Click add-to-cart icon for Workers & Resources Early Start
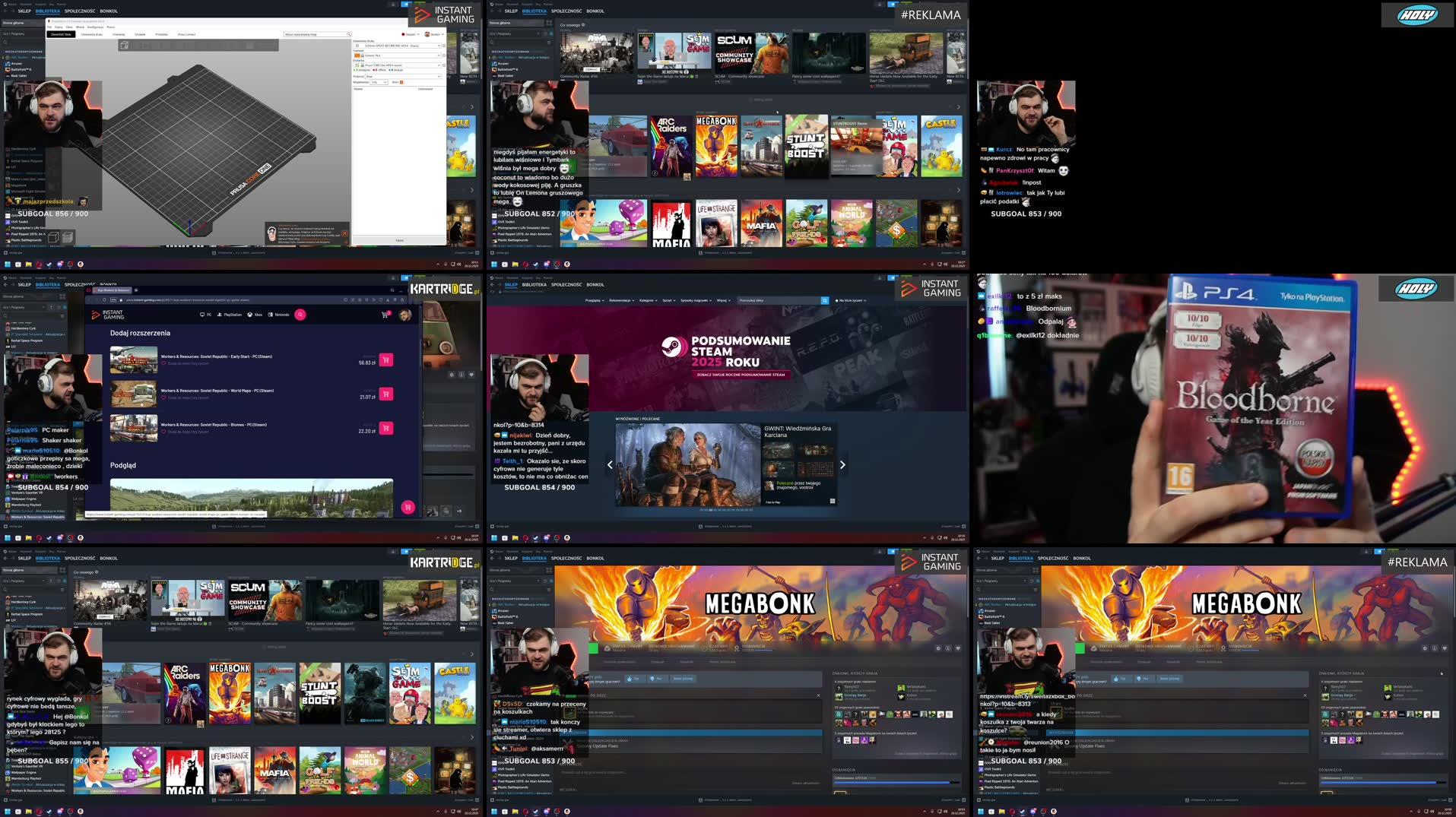The height and width of the screenshot is (817, 1456). pos(386,360)
